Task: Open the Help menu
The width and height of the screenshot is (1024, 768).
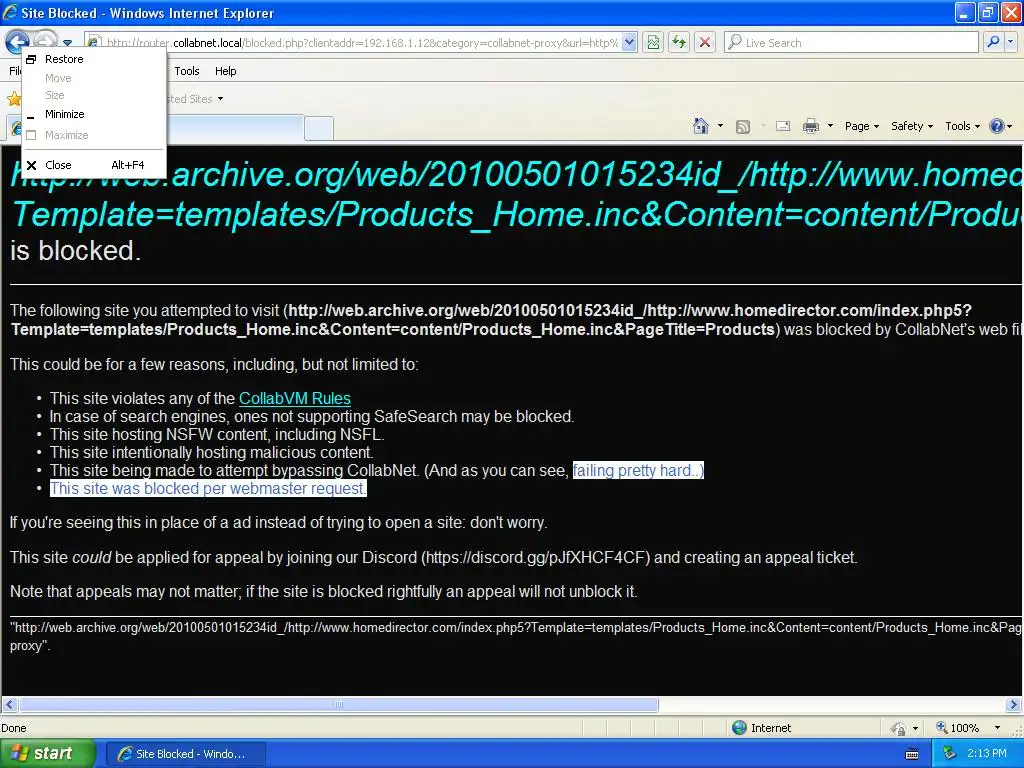Action: [225, 71]
